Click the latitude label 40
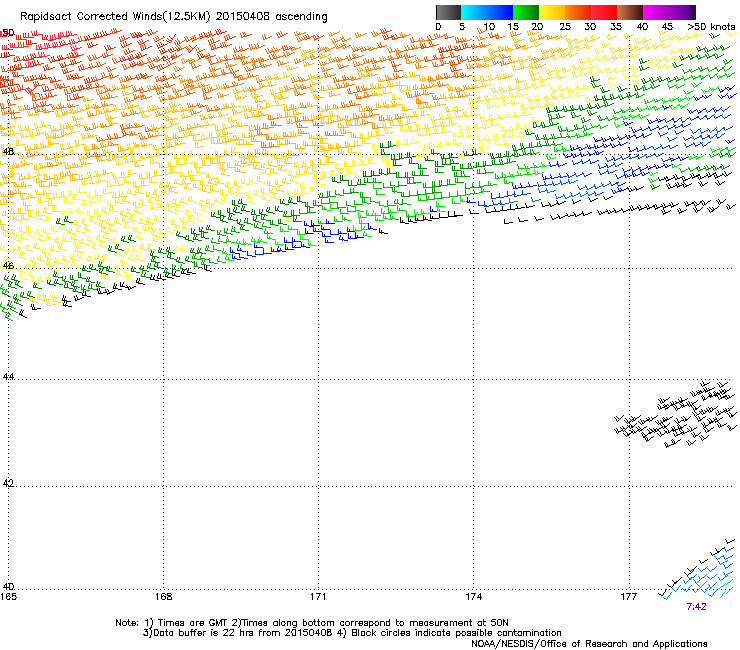 point(8,586)
